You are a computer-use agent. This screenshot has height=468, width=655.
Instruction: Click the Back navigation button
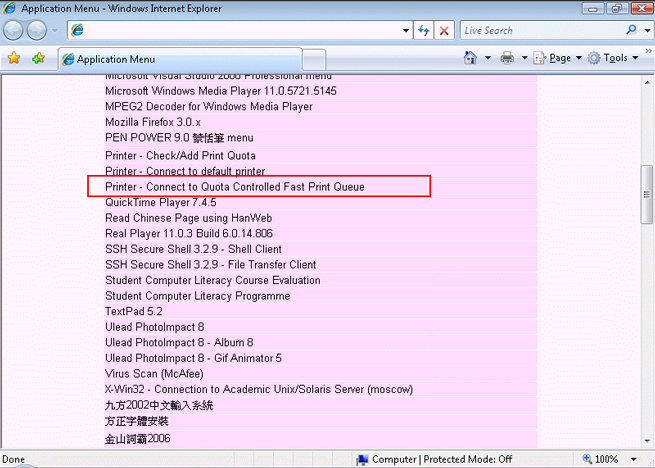[13, 31]
